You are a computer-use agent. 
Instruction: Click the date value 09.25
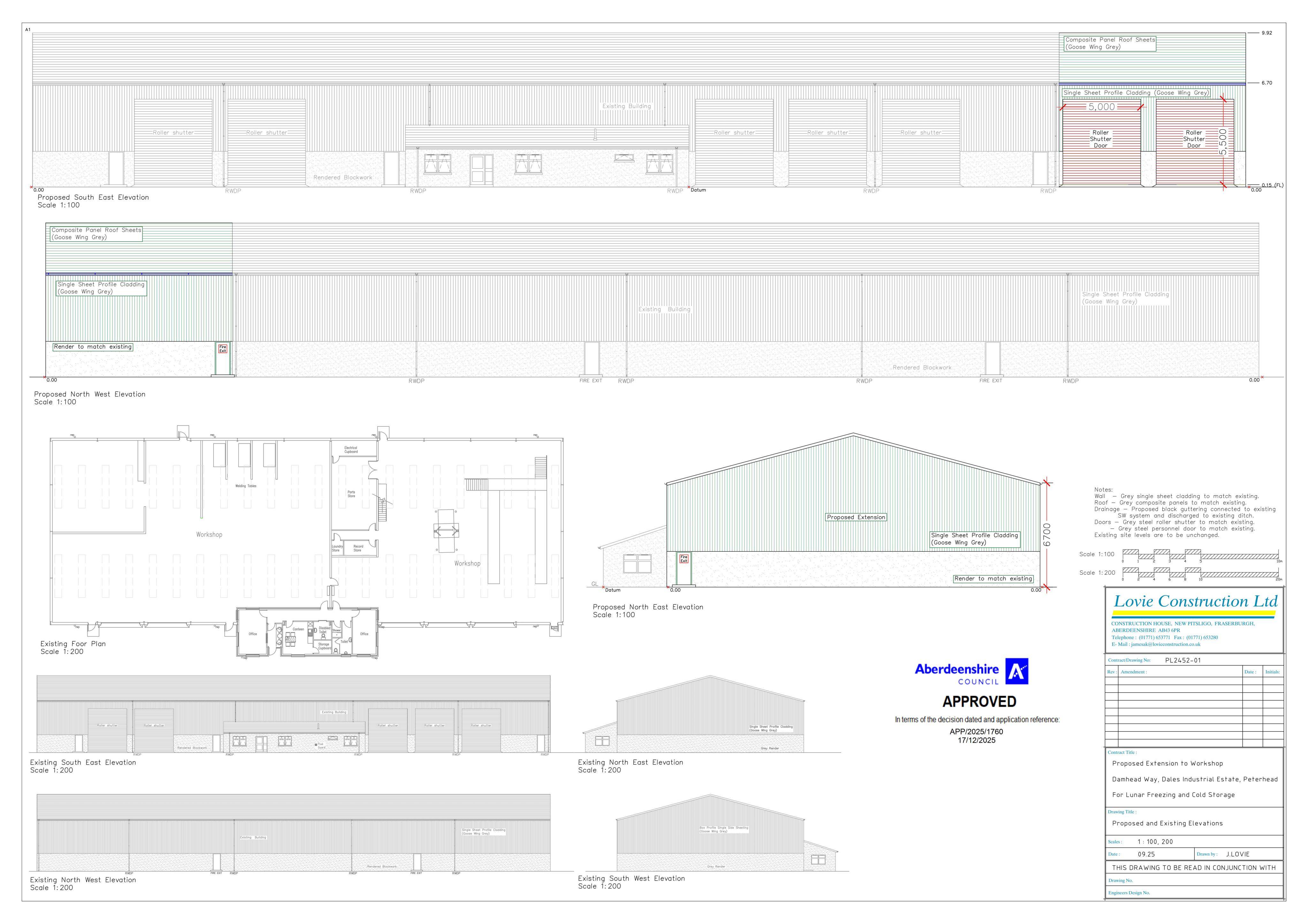1146,854
